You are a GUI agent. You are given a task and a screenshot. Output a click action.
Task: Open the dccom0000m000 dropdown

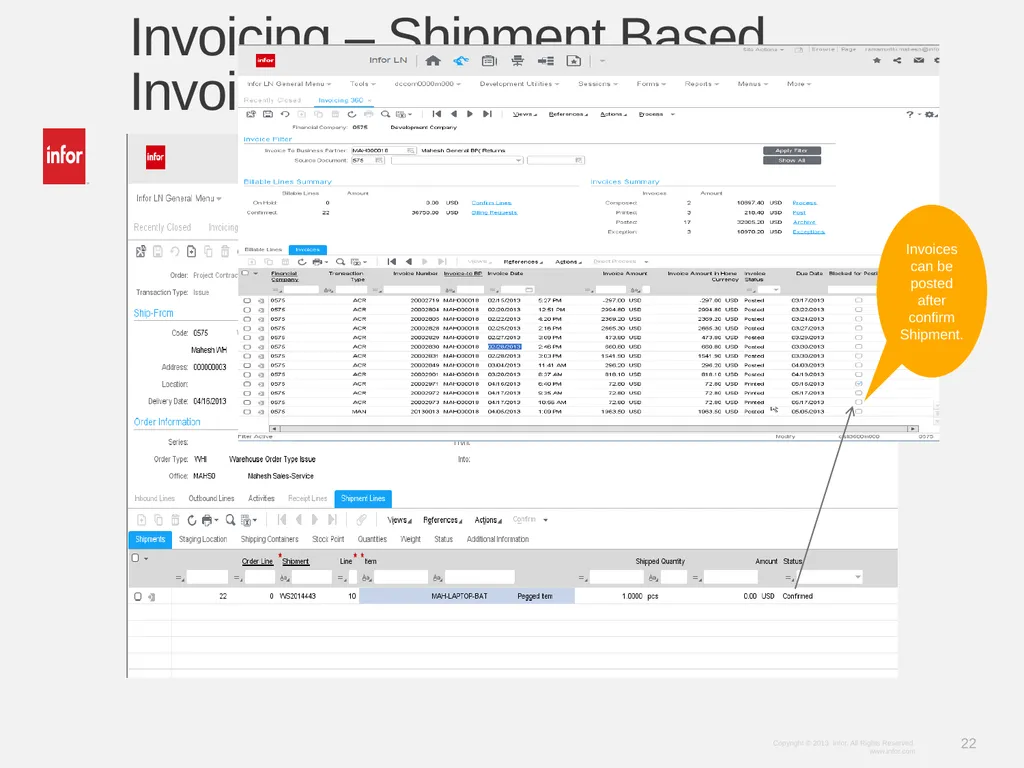(427, 84)
